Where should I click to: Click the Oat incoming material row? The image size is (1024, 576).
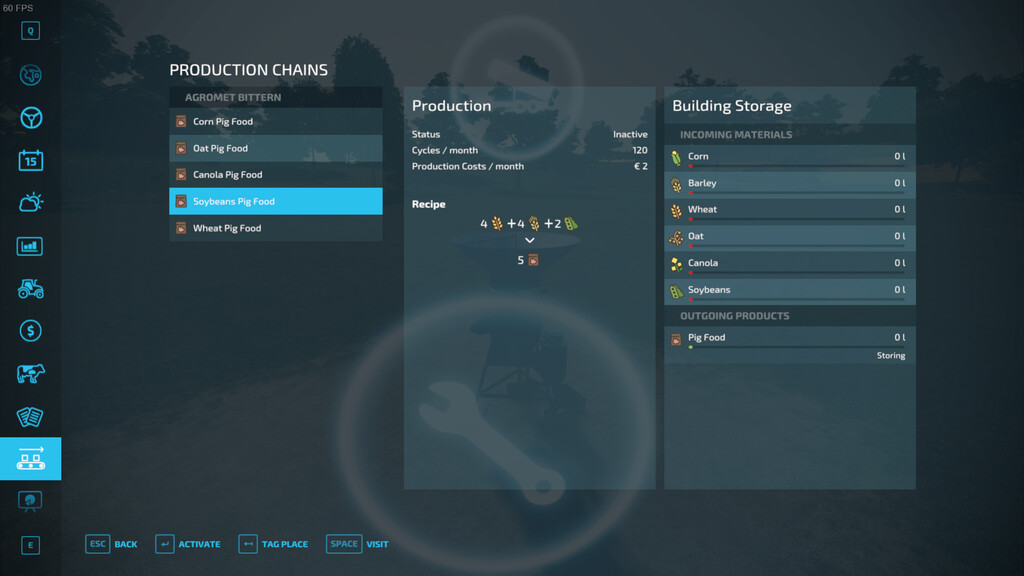pyautogui.click(x=790, y=236)
